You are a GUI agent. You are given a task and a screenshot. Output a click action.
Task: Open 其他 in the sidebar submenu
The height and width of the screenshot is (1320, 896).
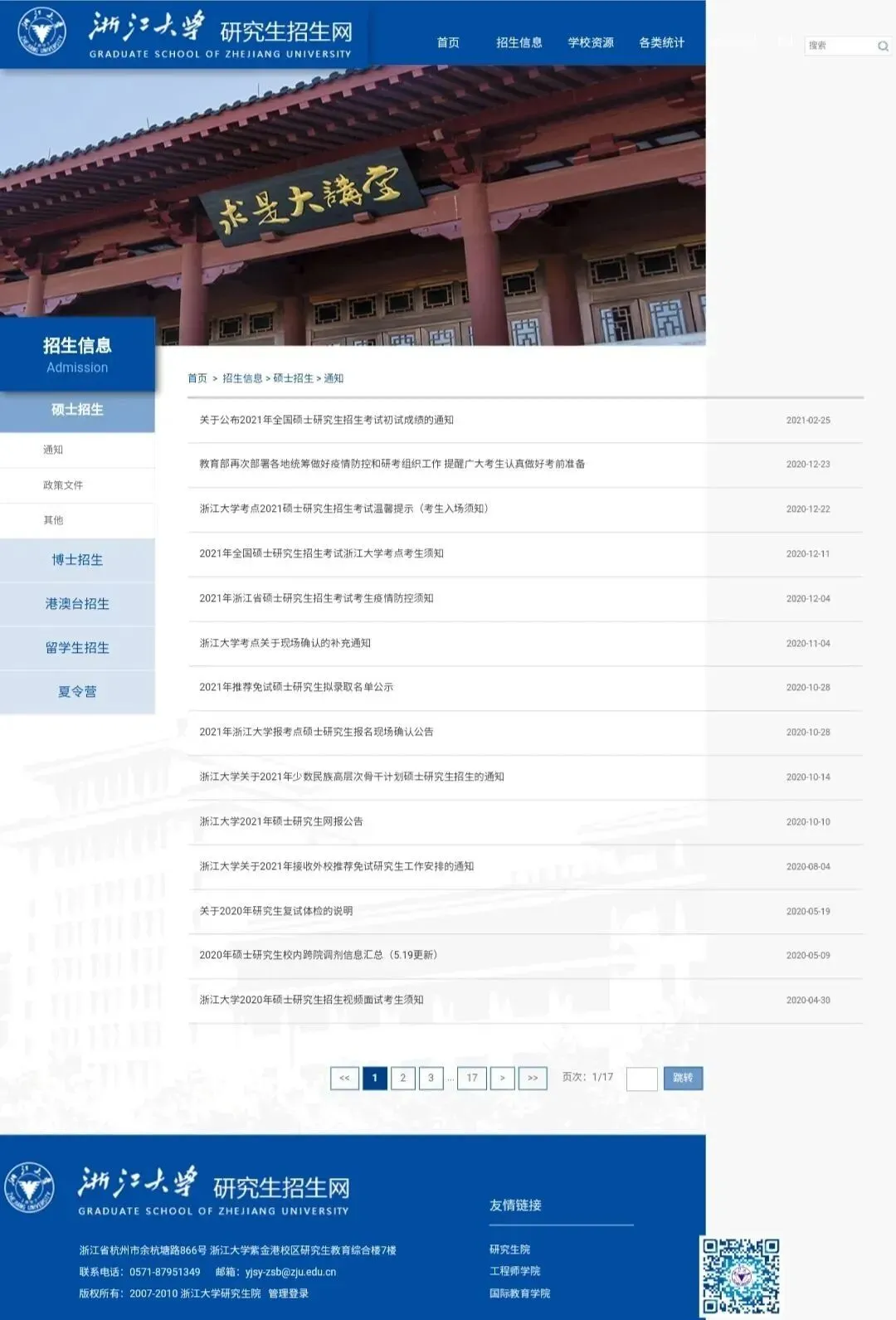click(x=53, y=520)
